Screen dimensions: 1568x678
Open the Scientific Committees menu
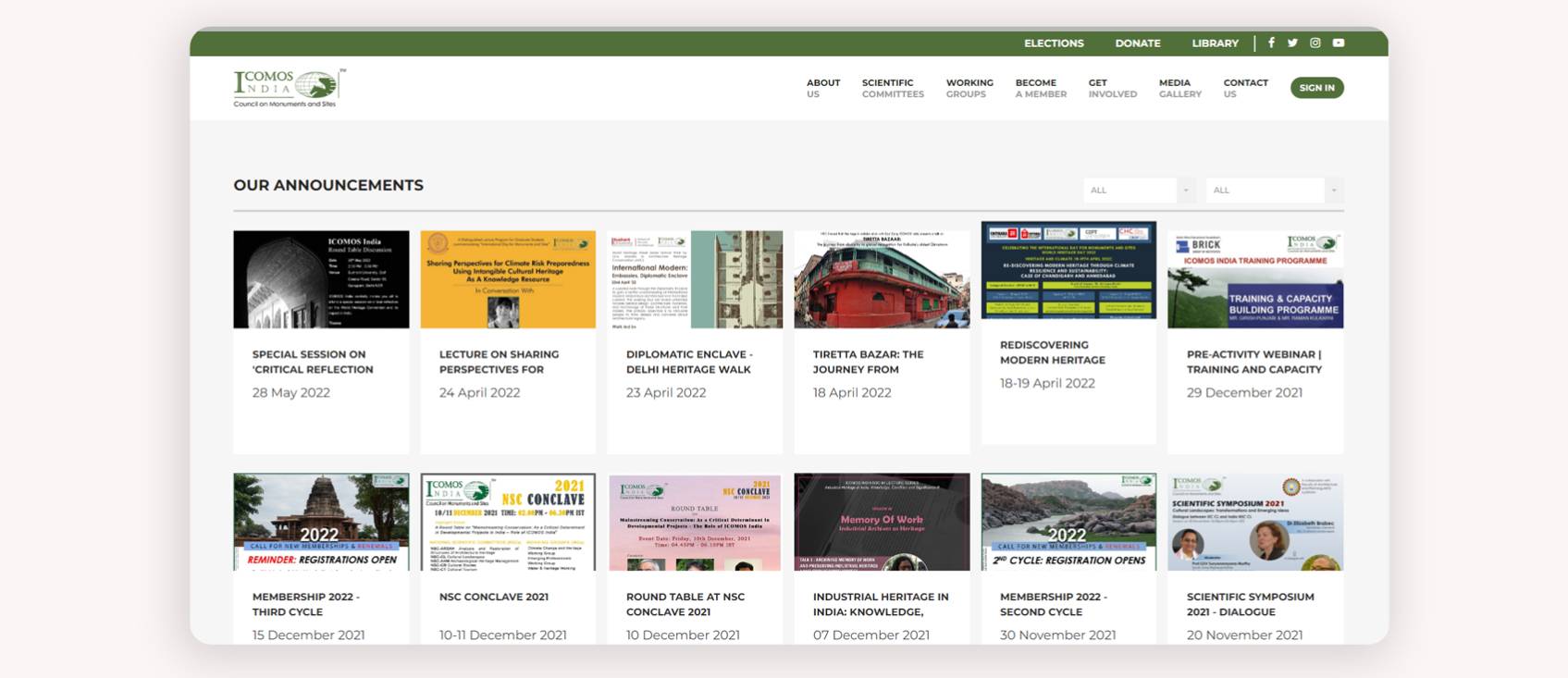tap(893, 88)
